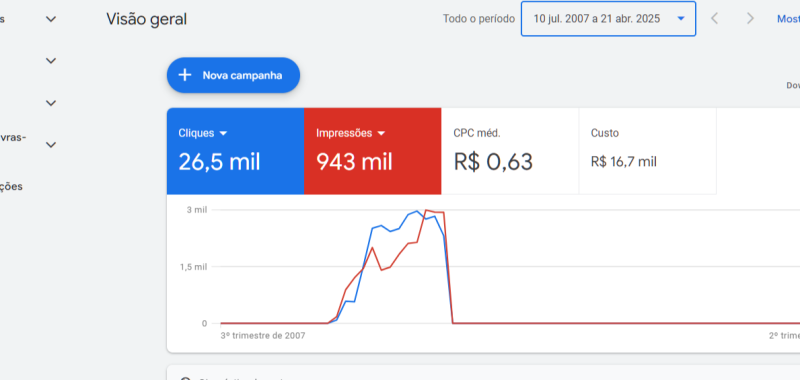Select the Custo R$ 16,7 mil card
Viewport: 800px width, 380px height.
point(647,151)
